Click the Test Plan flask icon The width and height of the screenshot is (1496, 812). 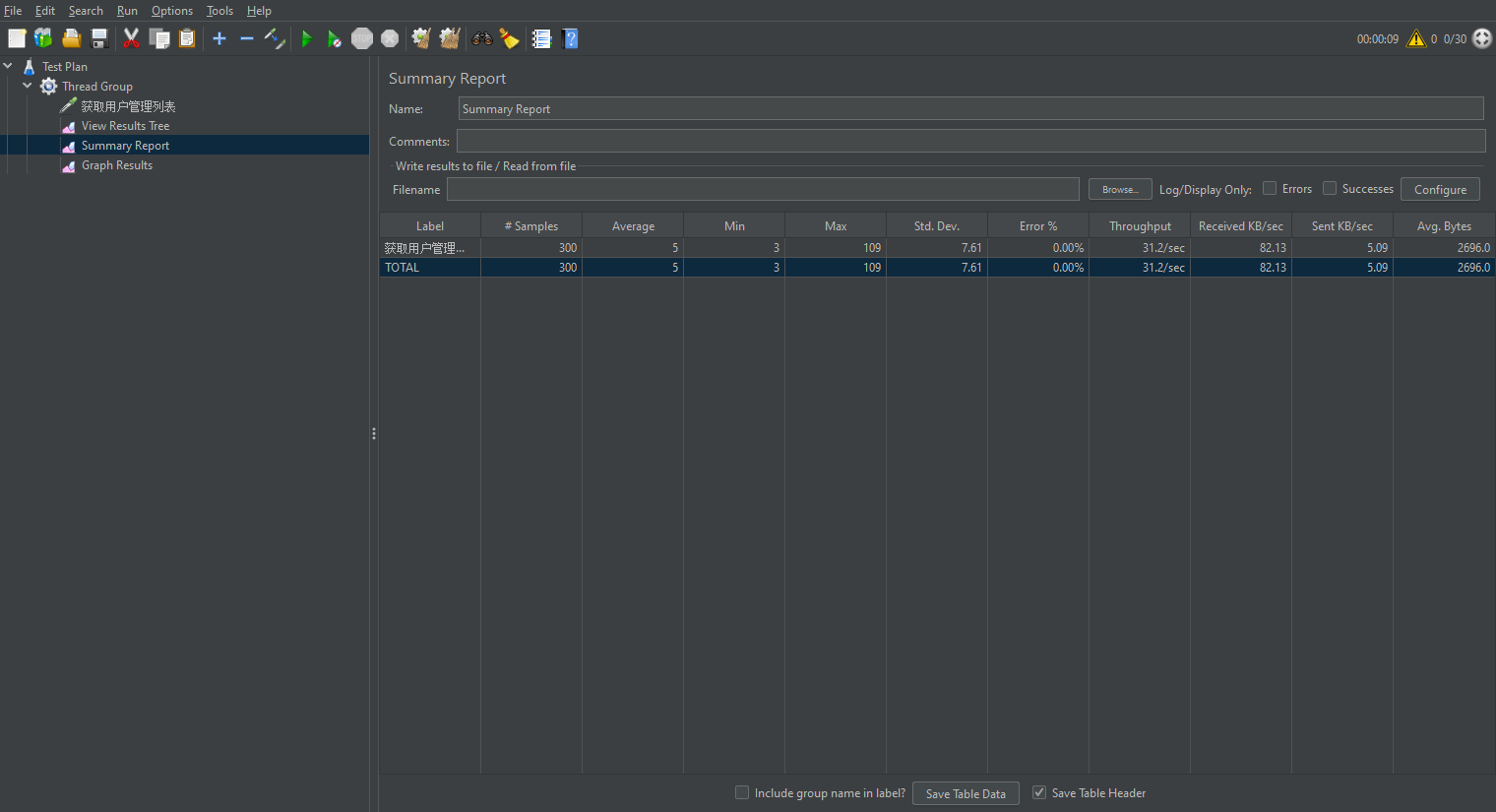(29, 67)
